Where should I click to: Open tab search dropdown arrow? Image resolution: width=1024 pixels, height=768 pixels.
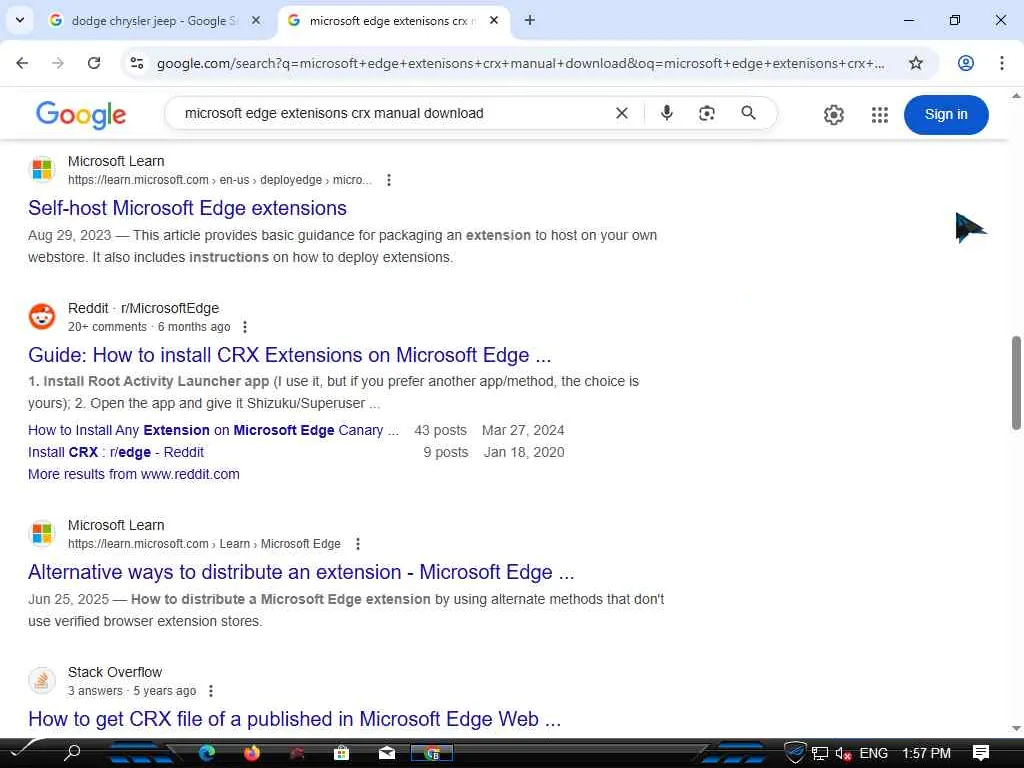click(x=20, y=20)
